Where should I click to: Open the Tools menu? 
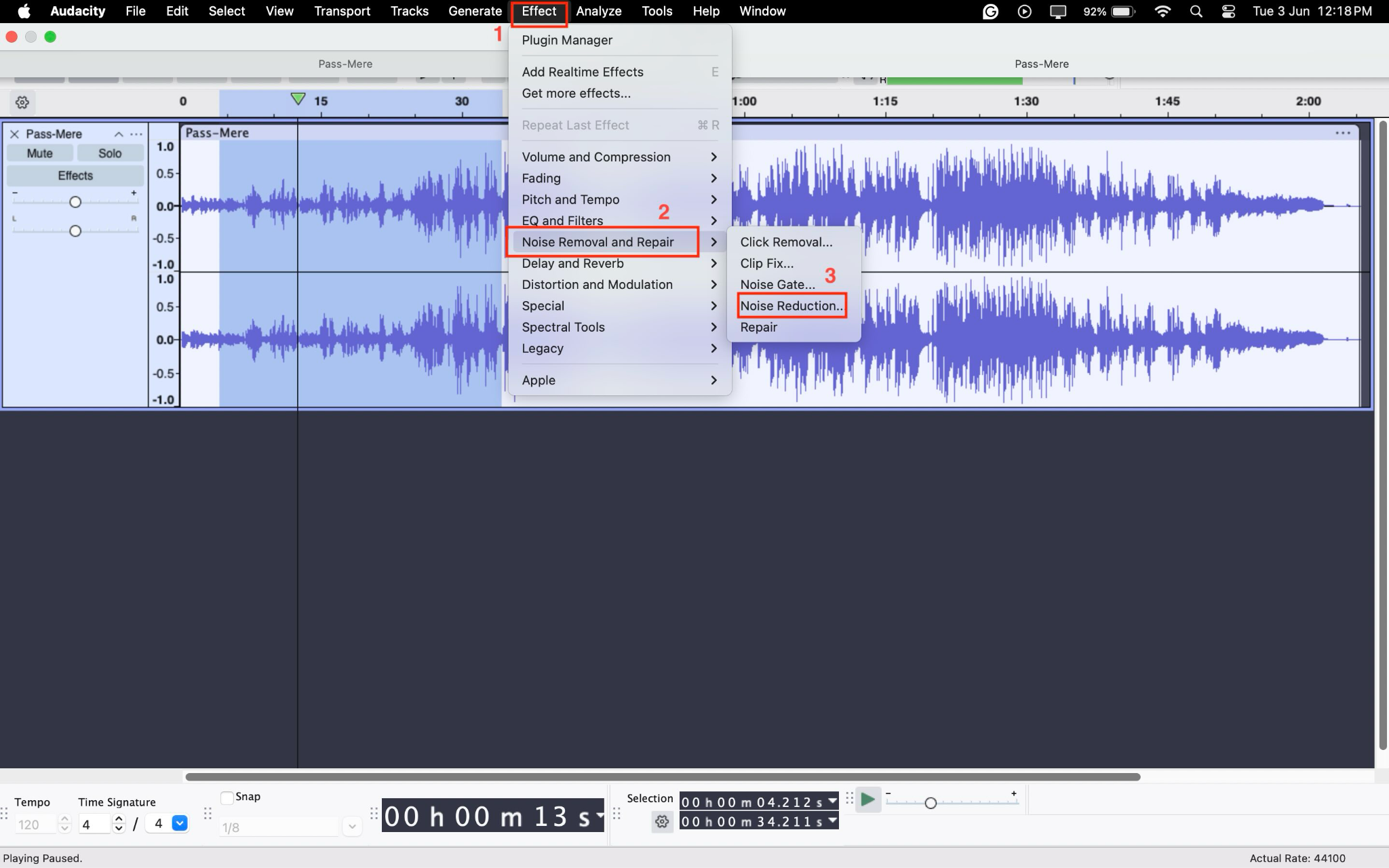click(x=657, y=11)
